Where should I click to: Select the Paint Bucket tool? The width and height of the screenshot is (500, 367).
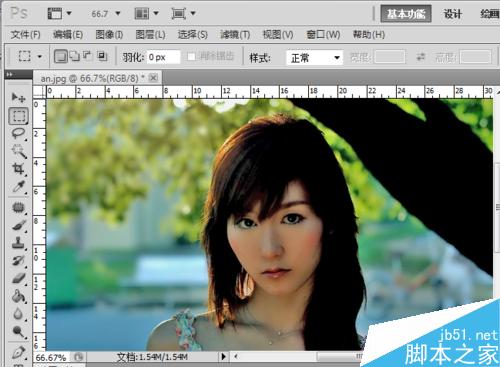coord(18,296)
